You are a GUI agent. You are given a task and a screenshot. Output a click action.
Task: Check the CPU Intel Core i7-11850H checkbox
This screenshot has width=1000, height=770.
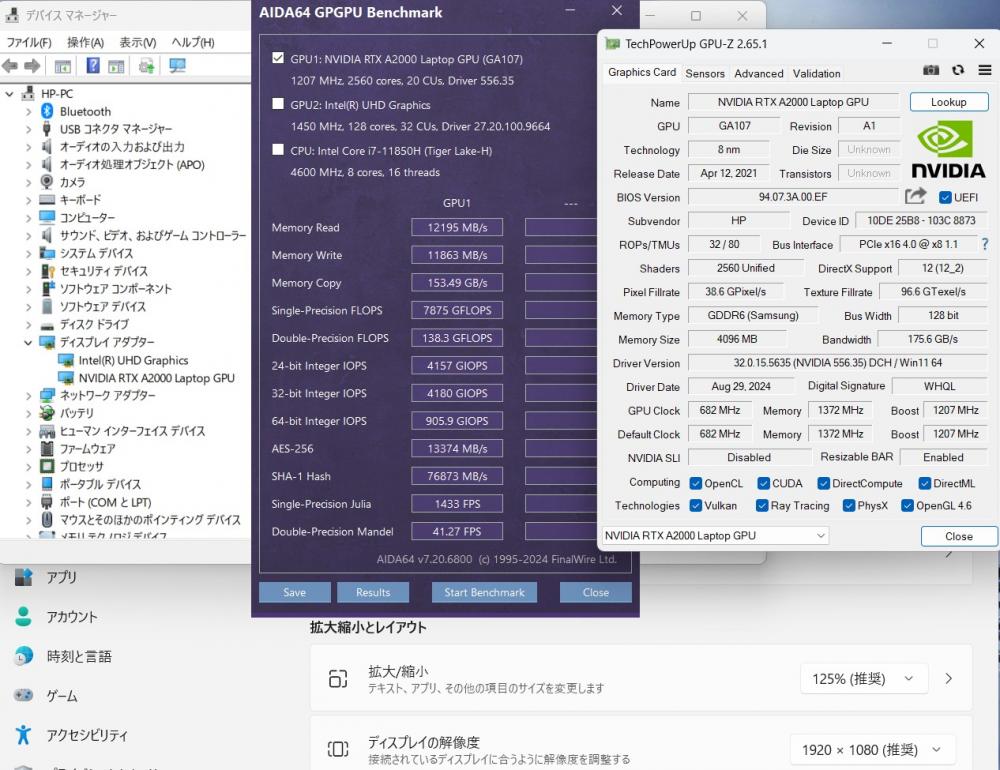click(278, 150)
